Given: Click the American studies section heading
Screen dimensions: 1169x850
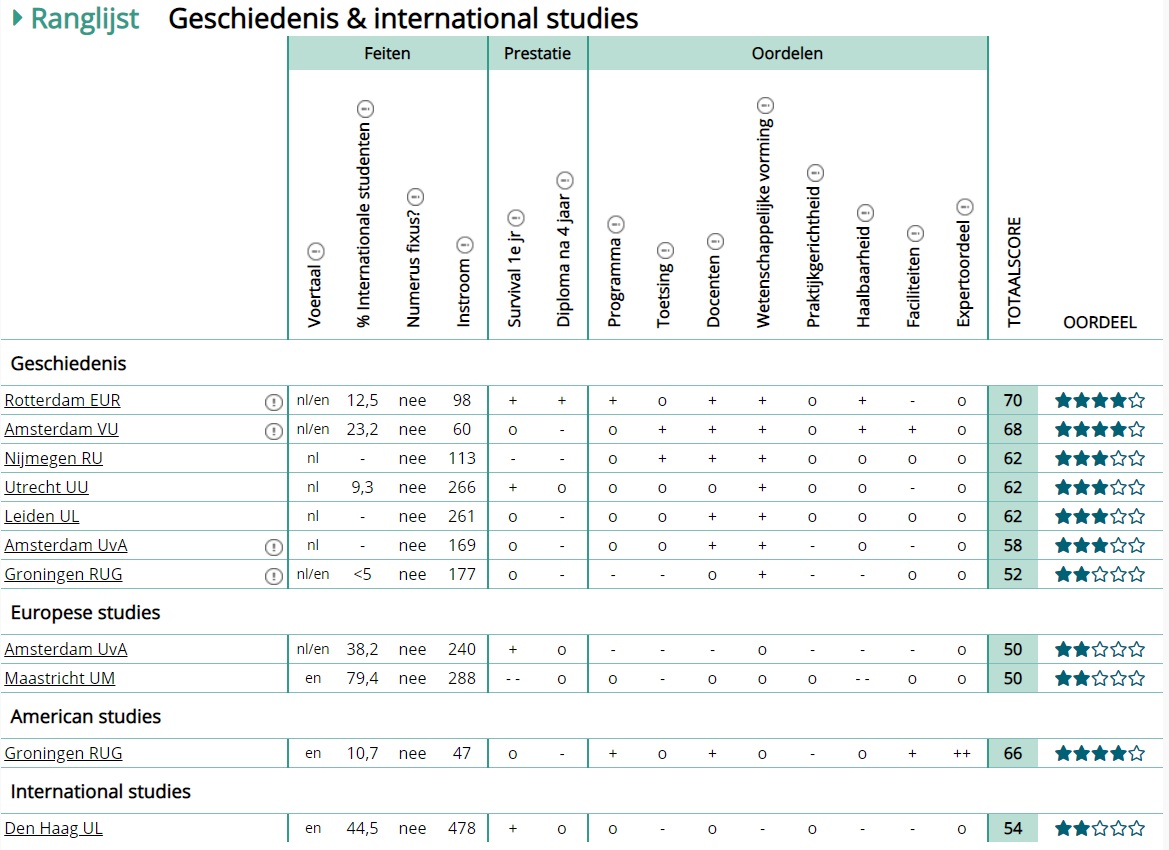Looking at the screenshot, I should click(86, 717).
